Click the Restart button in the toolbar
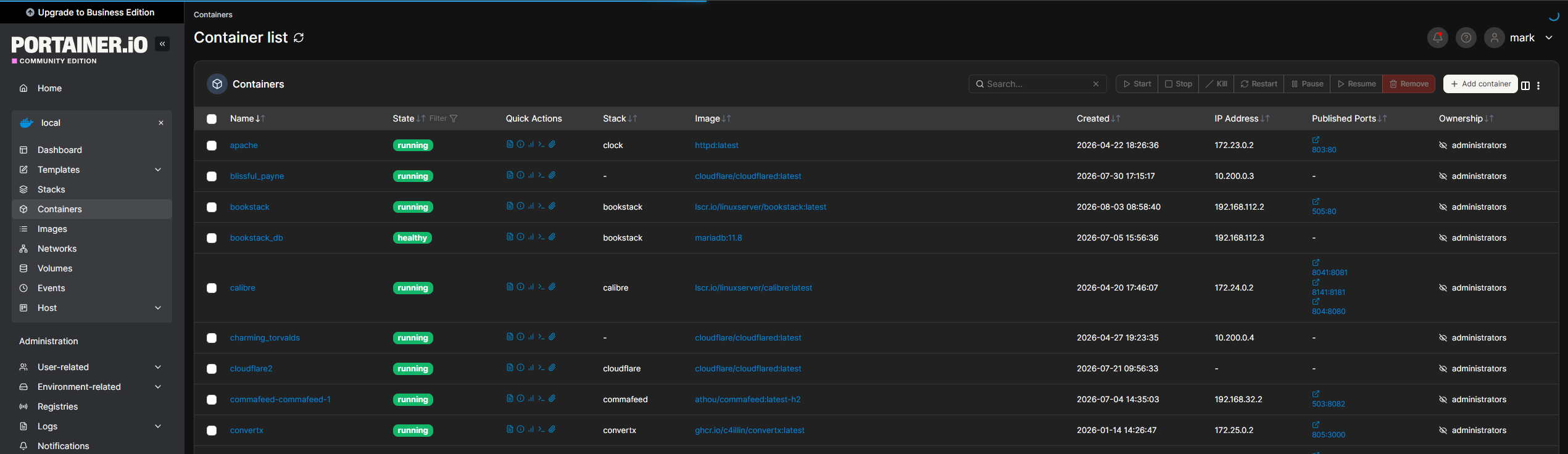Viewport: 1568px width, 454px height. 1259,84
